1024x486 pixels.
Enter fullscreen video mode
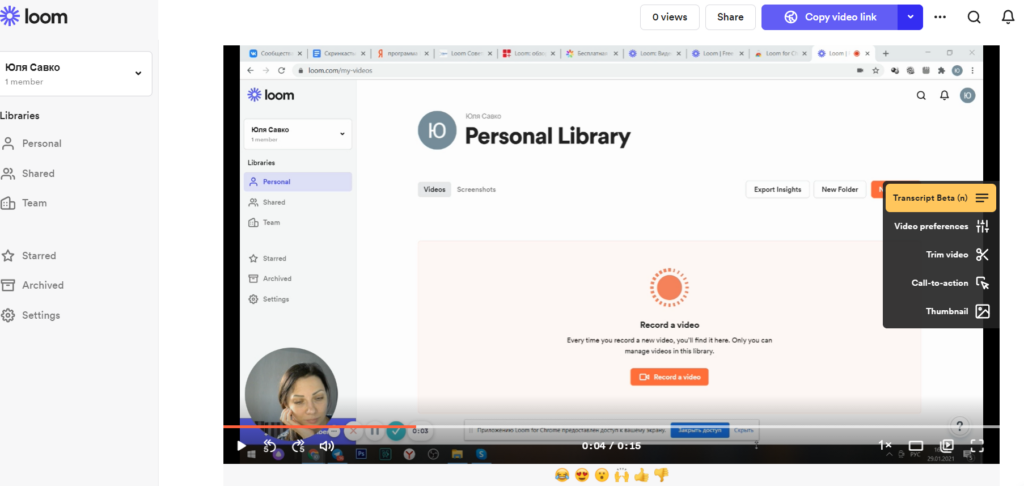click(978, 445)
